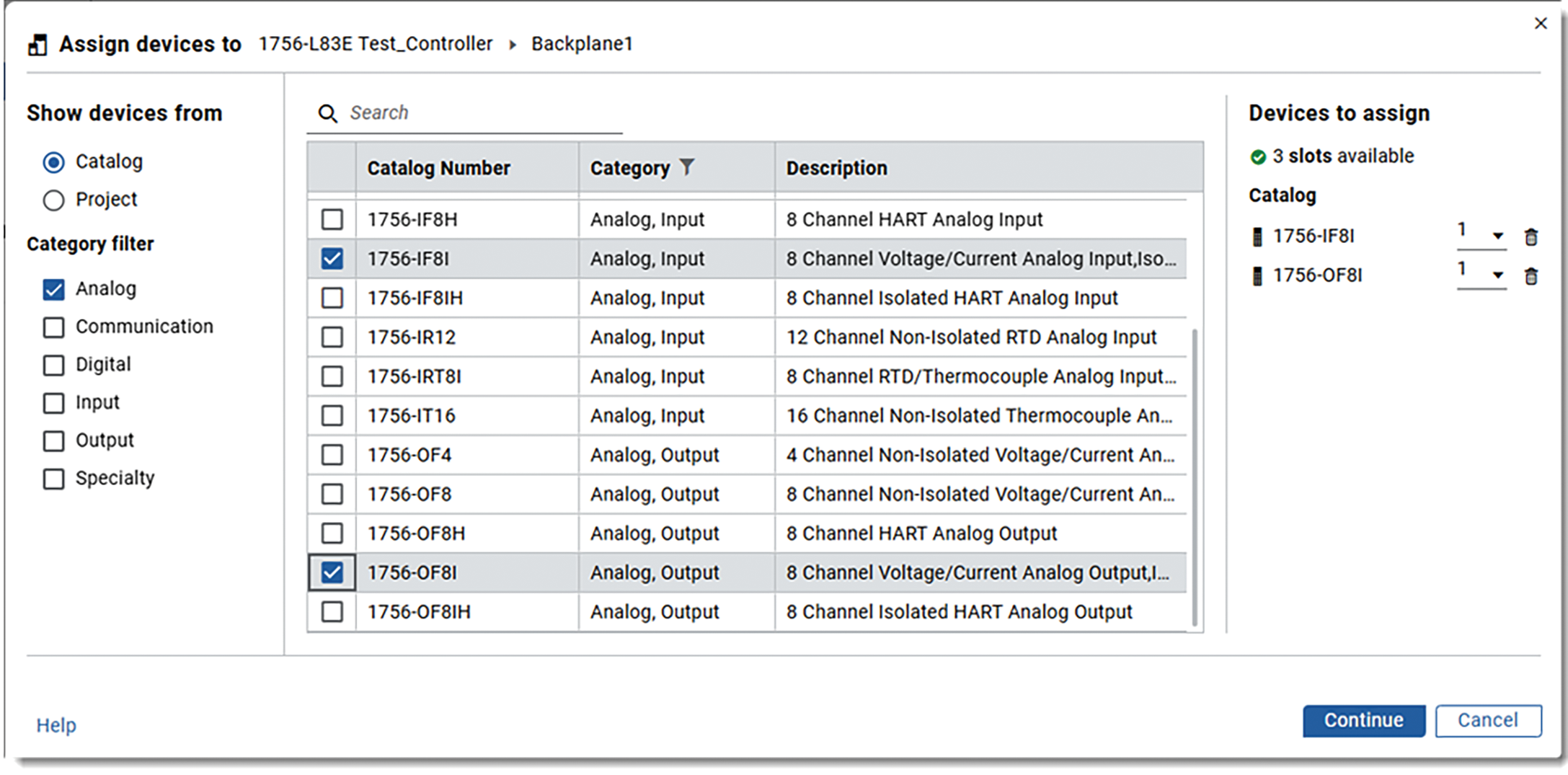Uncheck the Analog category filter
This screenshot has height=775, width=1568.
tap(53, 289)
